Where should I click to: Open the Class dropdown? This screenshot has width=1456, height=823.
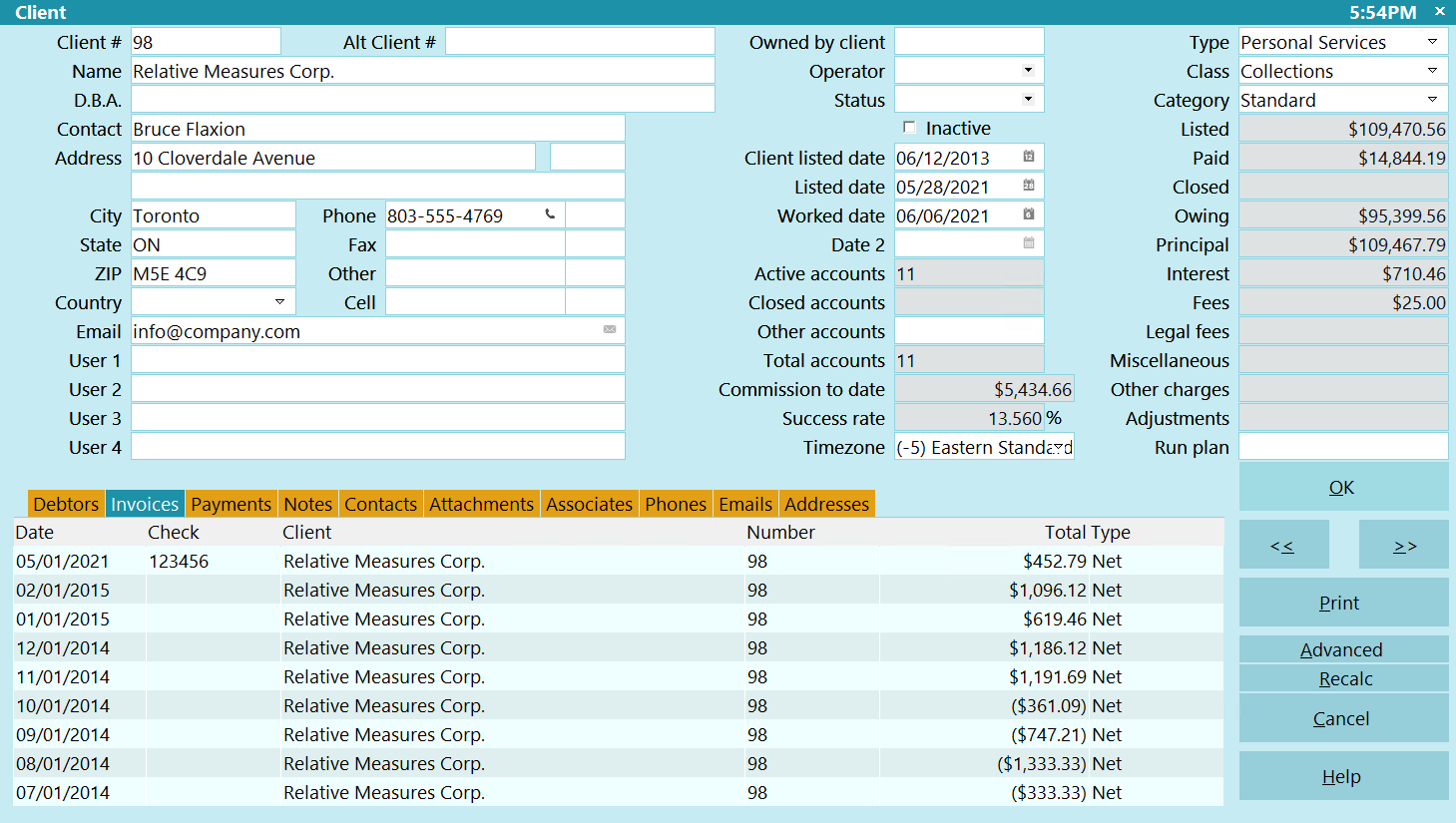[x=1433, y=71]
